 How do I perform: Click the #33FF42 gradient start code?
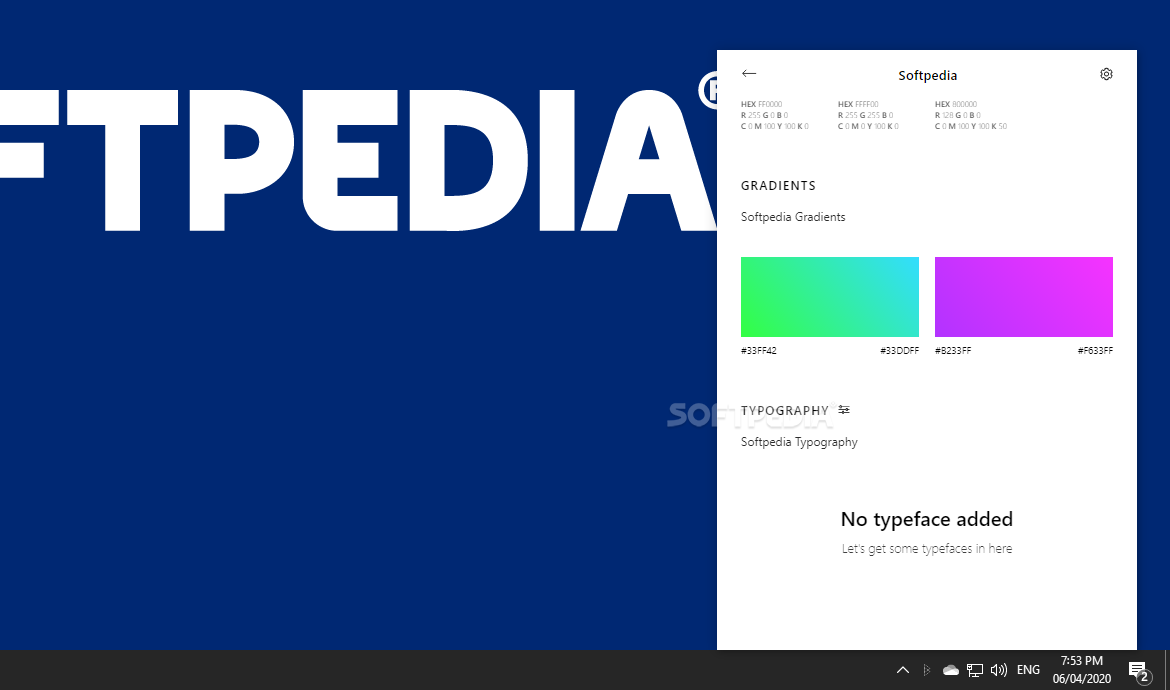click(759, 351)
